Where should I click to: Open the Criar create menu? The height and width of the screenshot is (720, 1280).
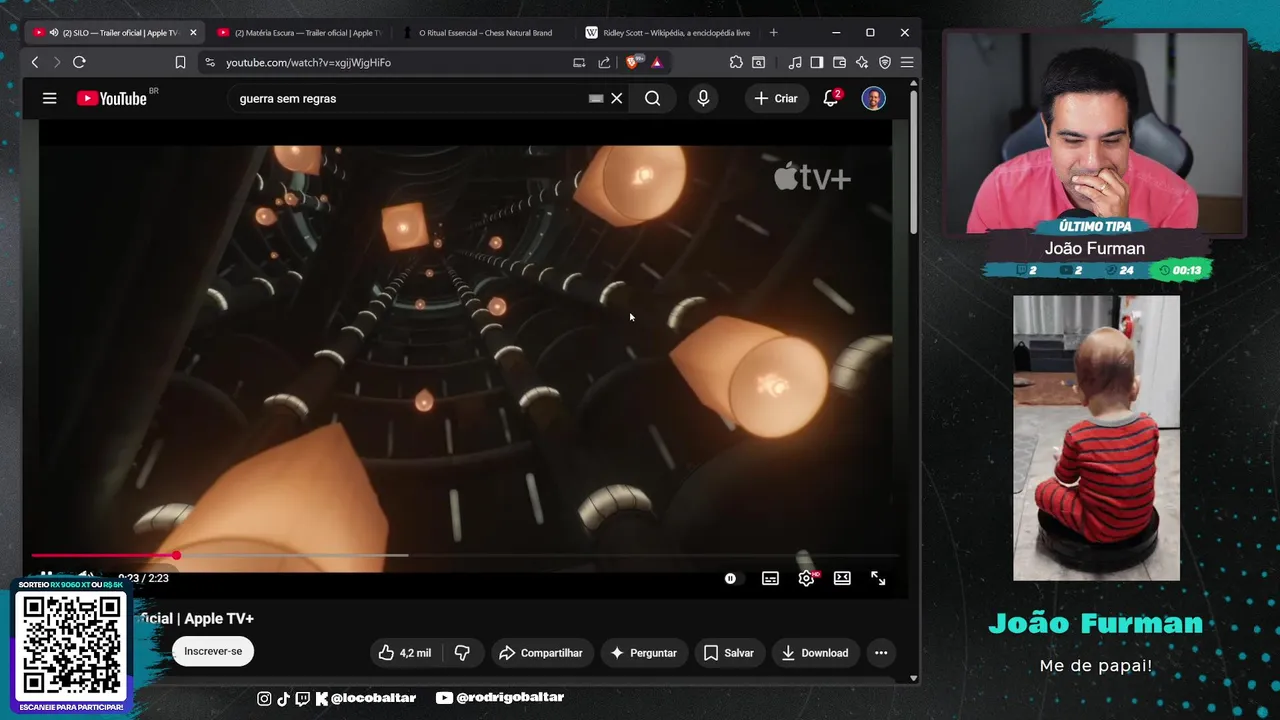[776, 98]
